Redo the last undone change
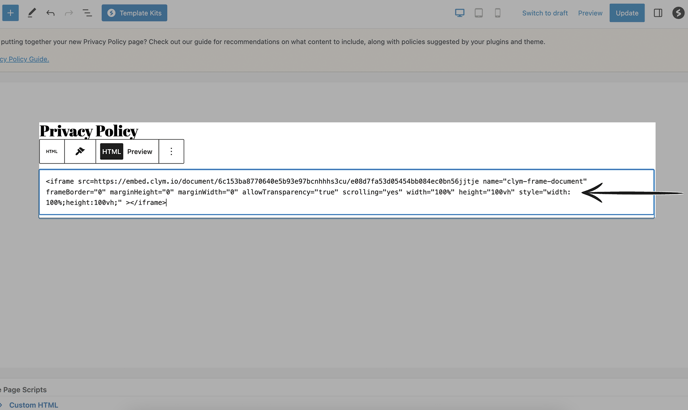This screenshot has width=688, height=410. click(69, 13)
